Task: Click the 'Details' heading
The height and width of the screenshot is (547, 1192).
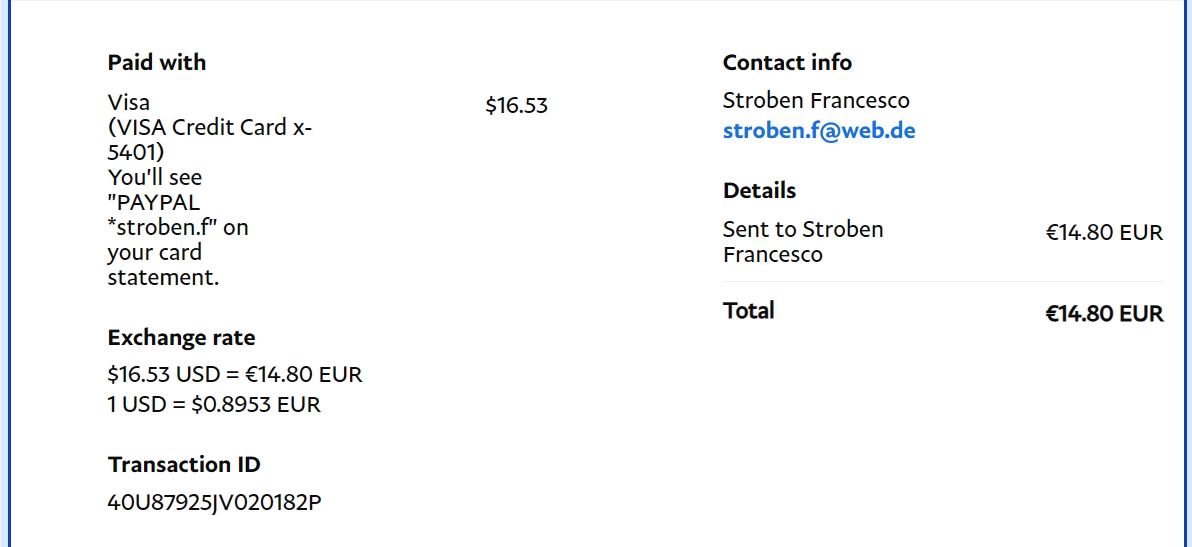Action: pos(759,190)
